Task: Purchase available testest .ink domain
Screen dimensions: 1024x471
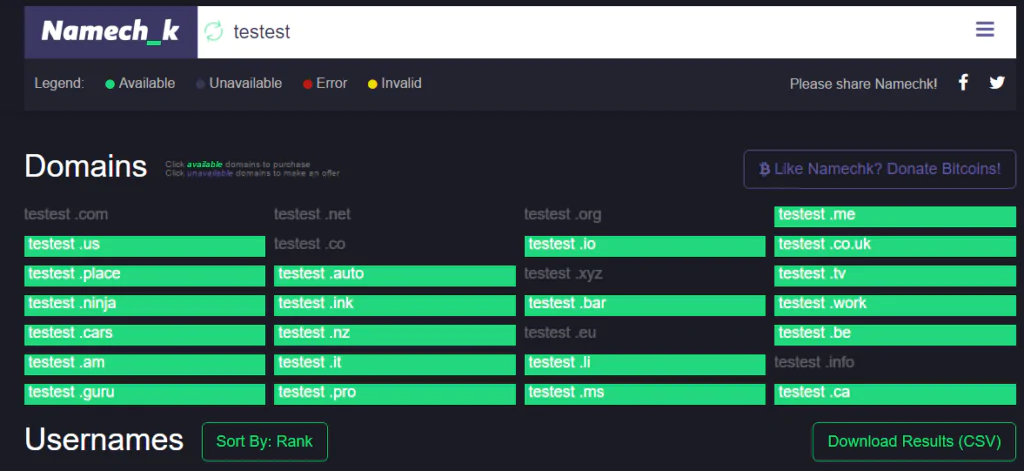Action: tap(394, 305)
